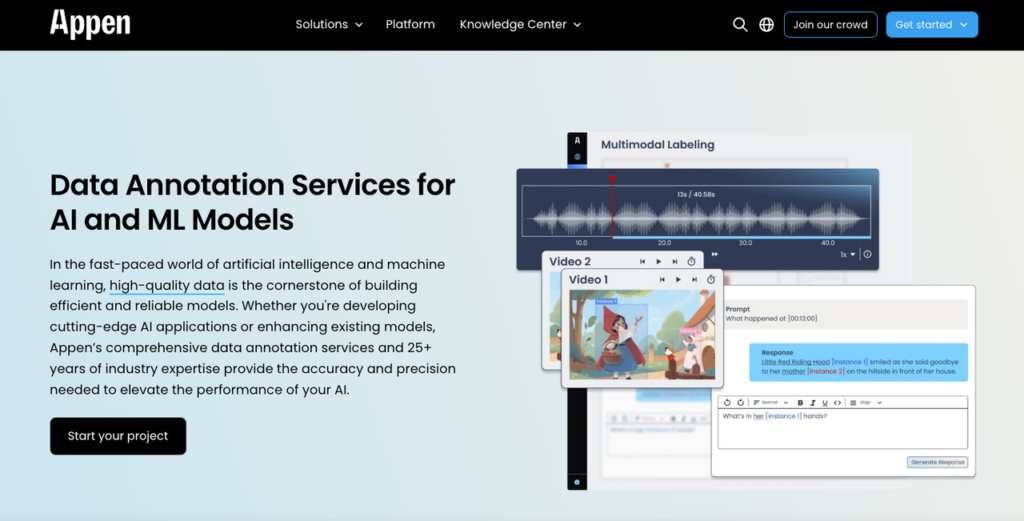The image size is (1024, 521).
Task: Click the undo icon in response editor
Action: 727,403
